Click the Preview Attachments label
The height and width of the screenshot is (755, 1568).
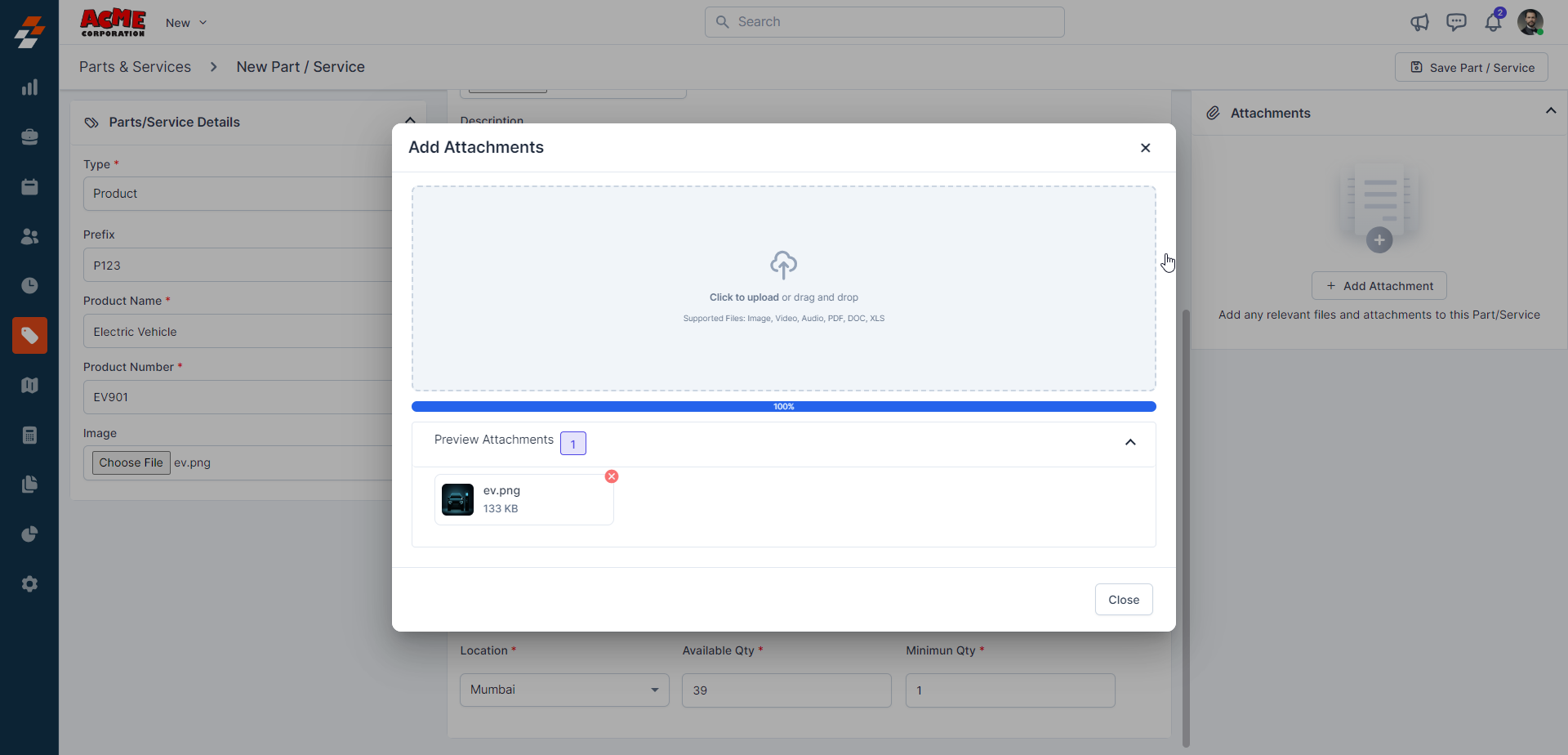tap(494, 440)
